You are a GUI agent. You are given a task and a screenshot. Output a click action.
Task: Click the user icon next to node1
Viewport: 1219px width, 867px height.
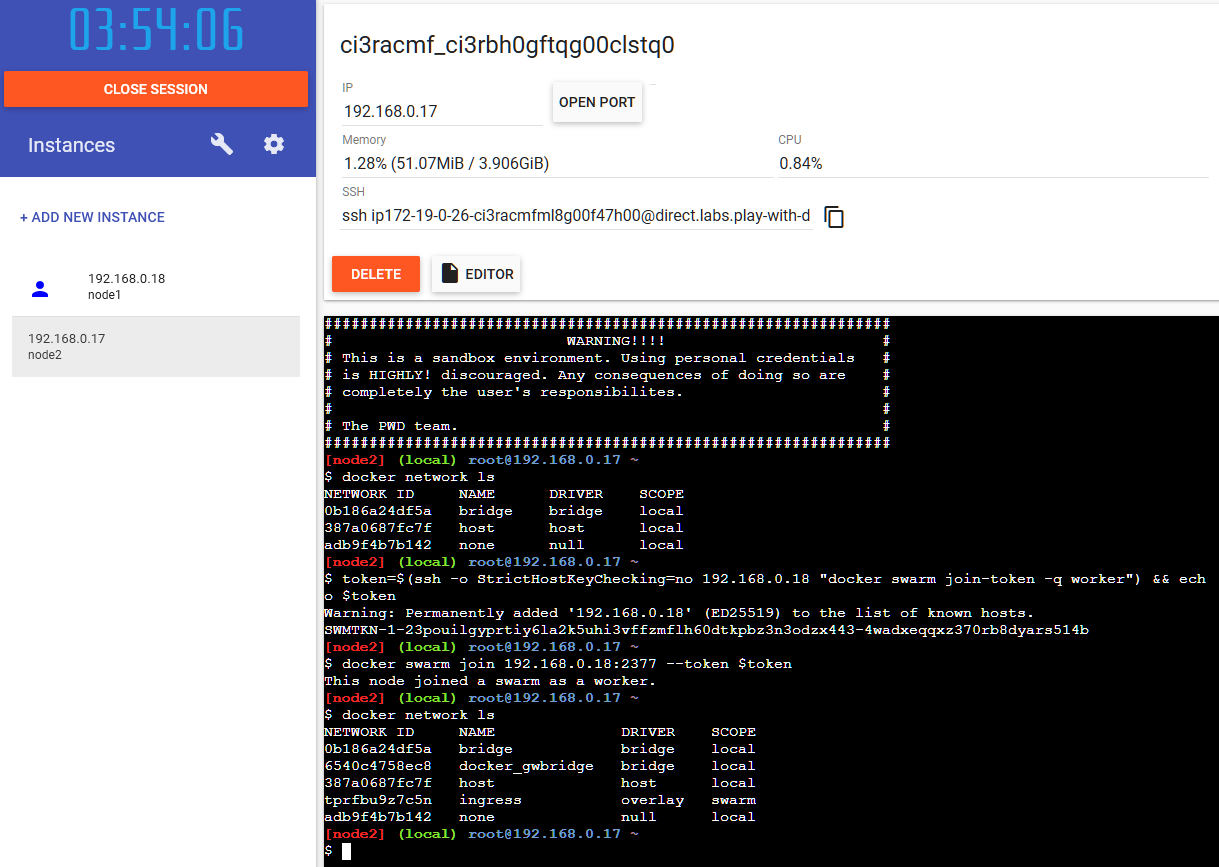[40, 288]
